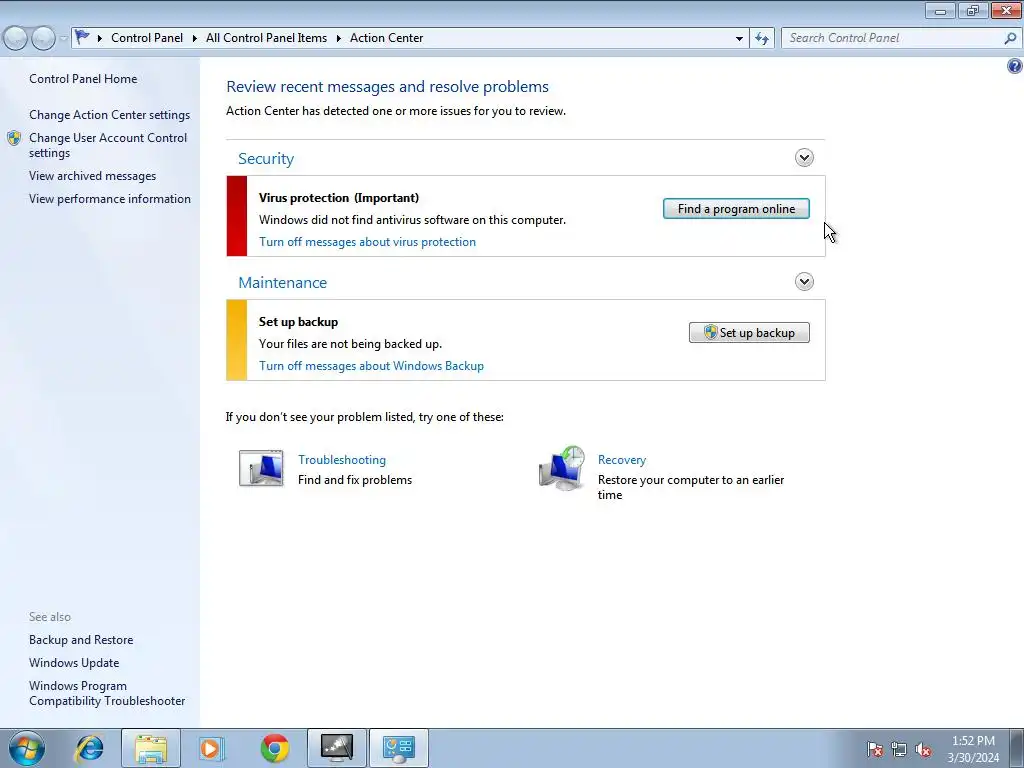This screenshot has width=1024, height=768.
Task: Open View performance information
Action: pos(110,199)
